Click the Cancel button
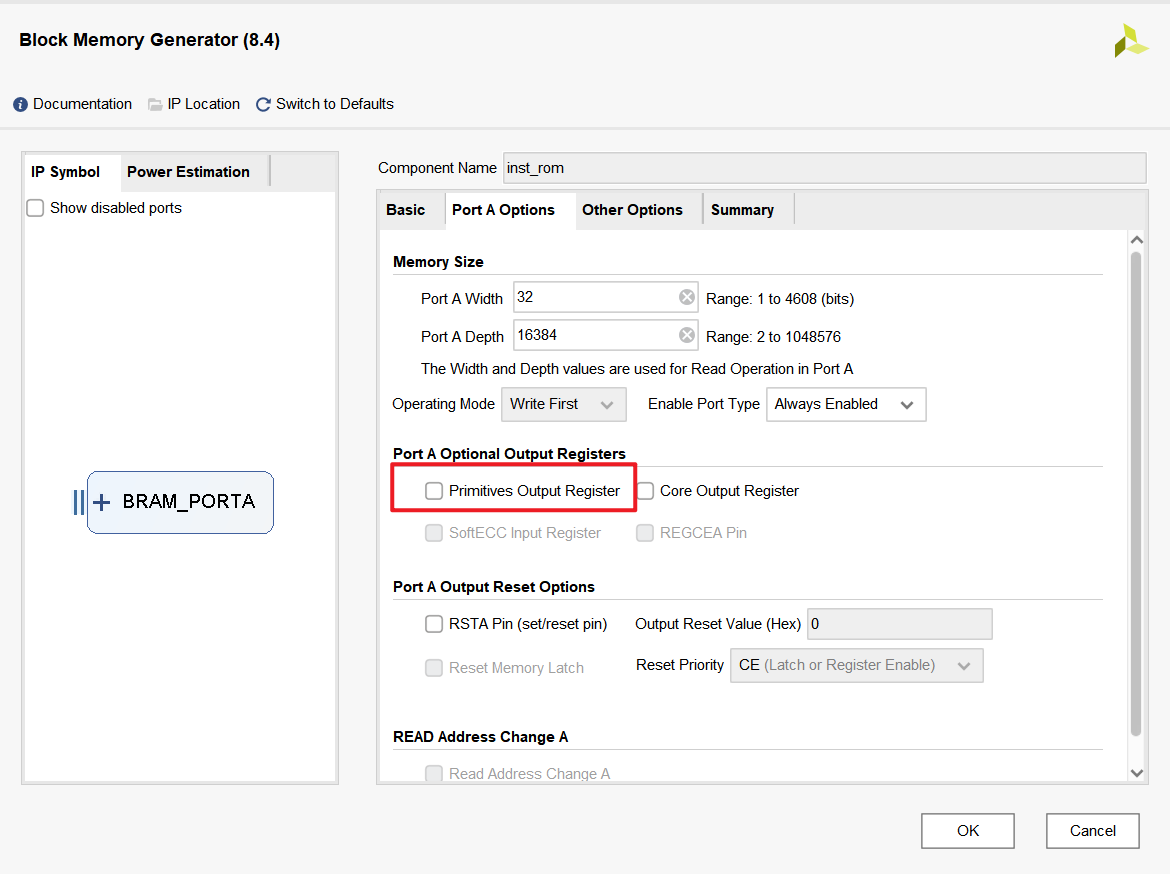The image size is (1170, 874). 1092,831
